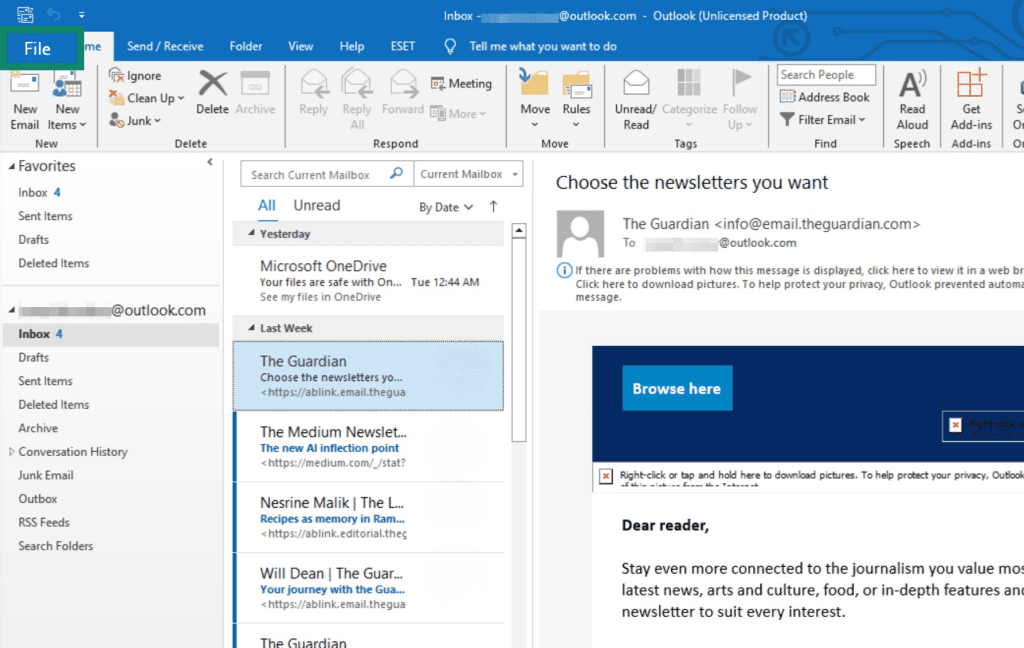Minimize the folder pane arrow
This screenshot has width=1024, height=648.
(210, 162)
